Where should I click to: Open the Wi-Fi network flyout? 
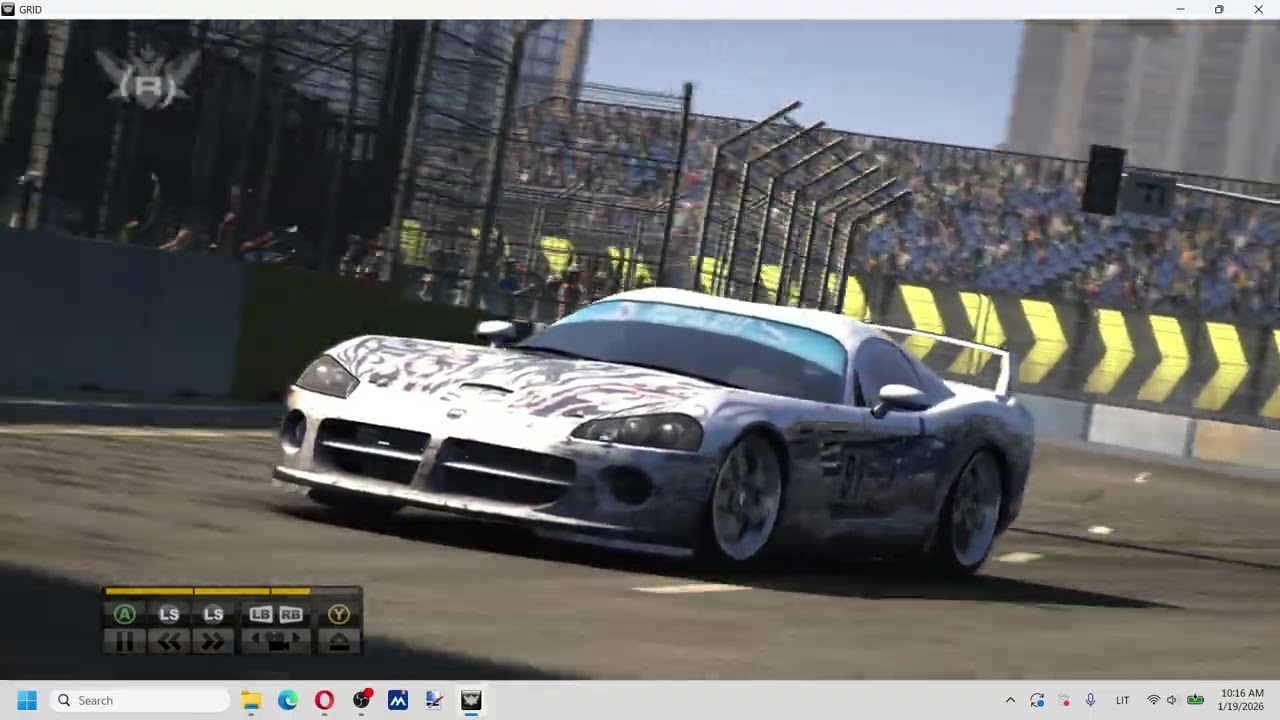(1153, 700)
